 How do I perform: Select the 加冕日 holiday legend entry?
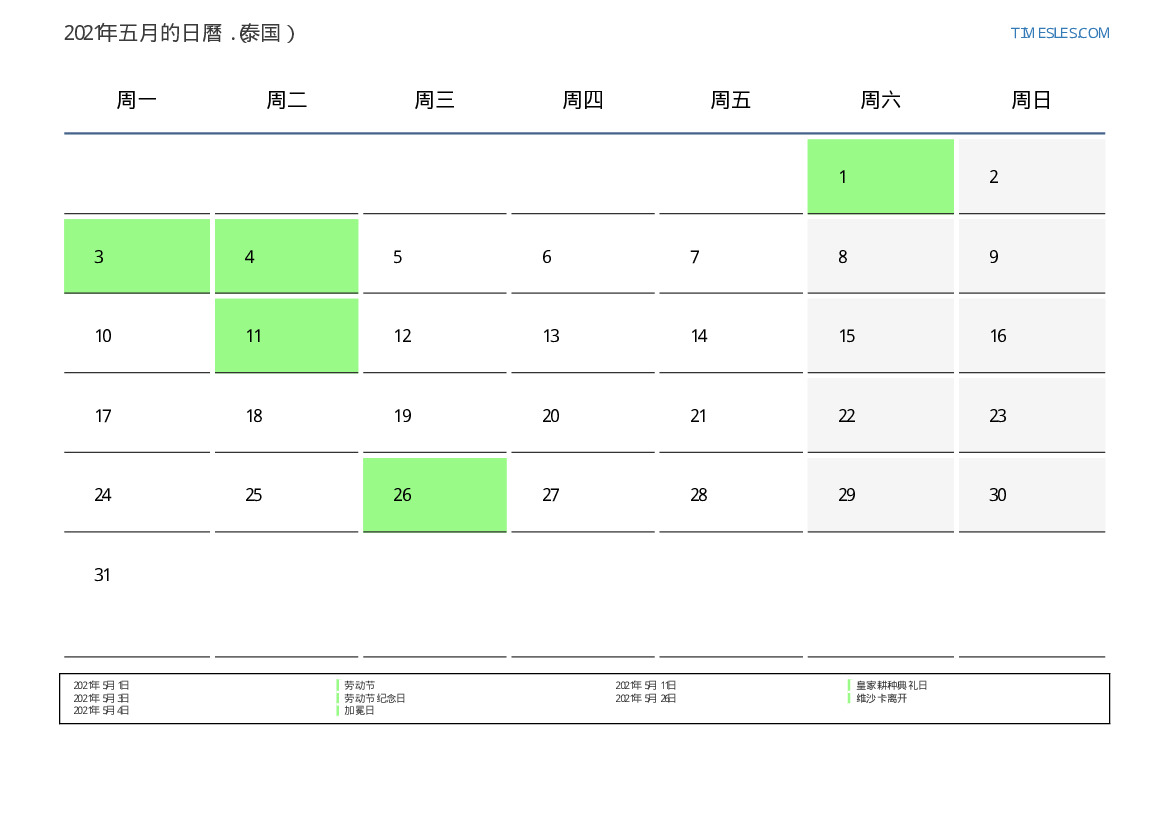click(359, 711)
